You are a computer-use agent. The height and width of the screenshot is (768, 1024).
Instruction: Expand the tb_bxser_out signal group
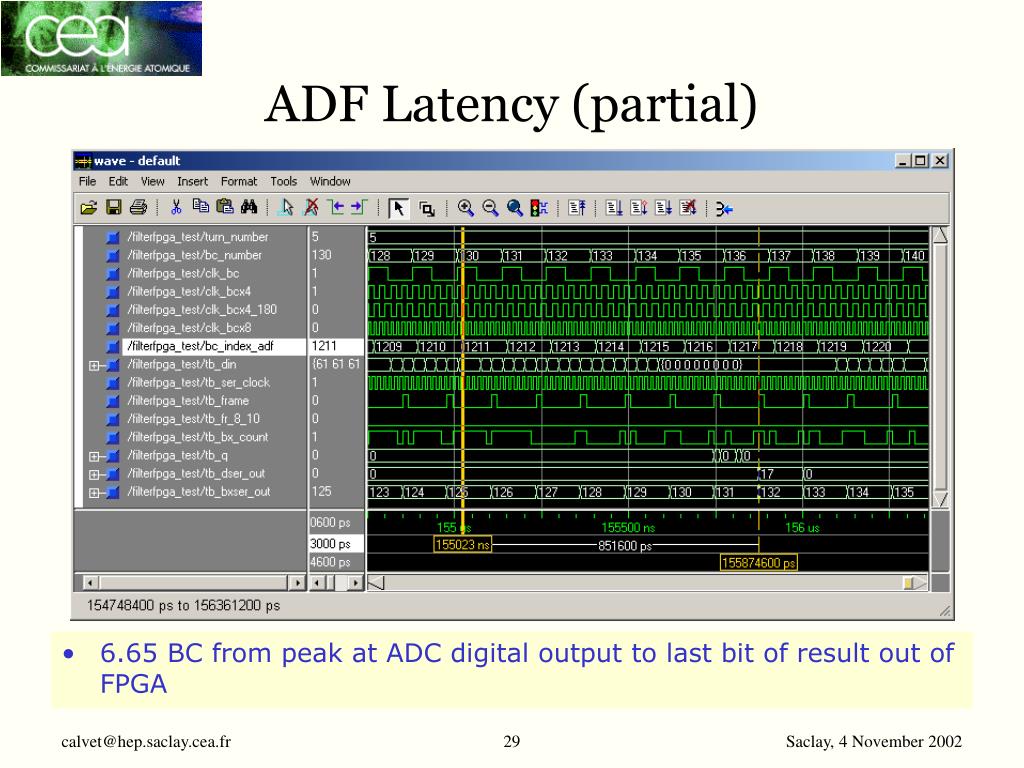(x=94, y=493)
